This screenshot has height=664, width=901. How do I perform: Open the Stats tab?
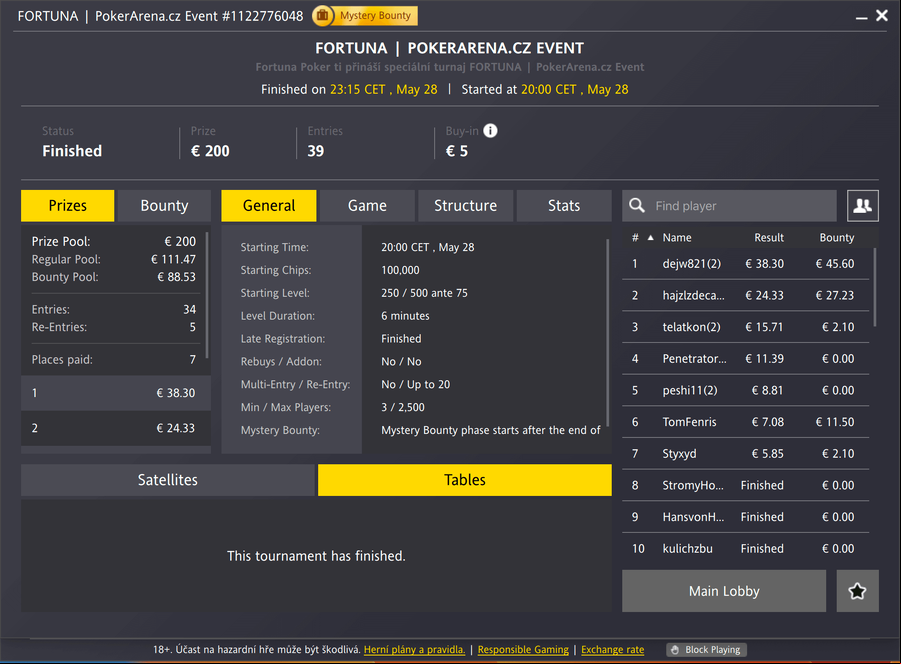coord(564,206)
